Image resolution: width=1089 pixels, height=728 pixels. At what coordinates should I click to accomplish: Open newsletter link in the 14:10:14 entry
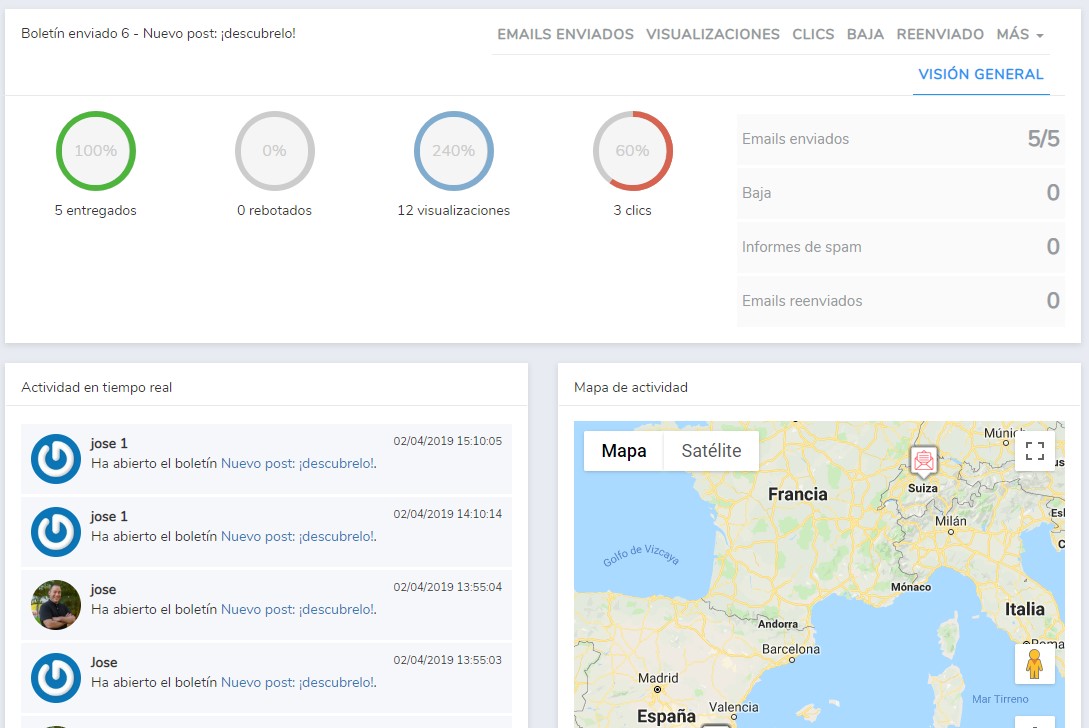298,536
